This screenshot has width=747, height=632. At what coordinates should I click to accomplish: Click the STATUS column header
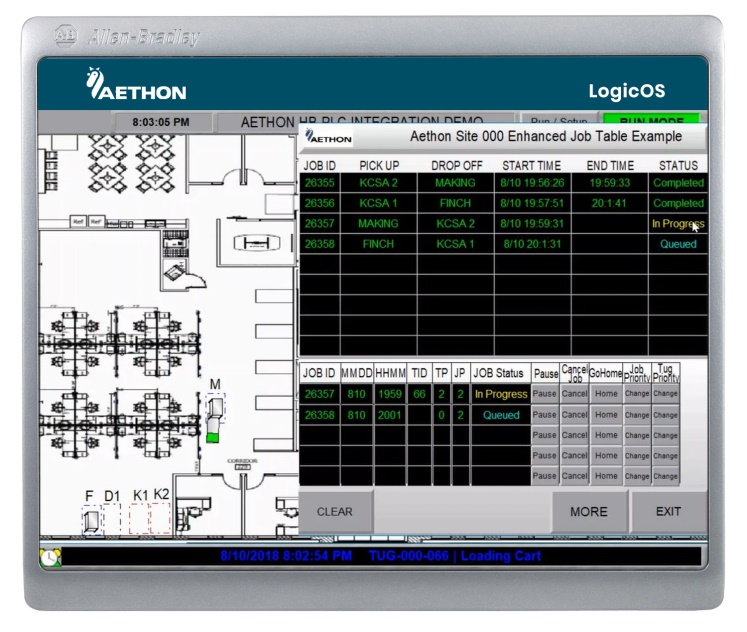[x=678, y=166]
